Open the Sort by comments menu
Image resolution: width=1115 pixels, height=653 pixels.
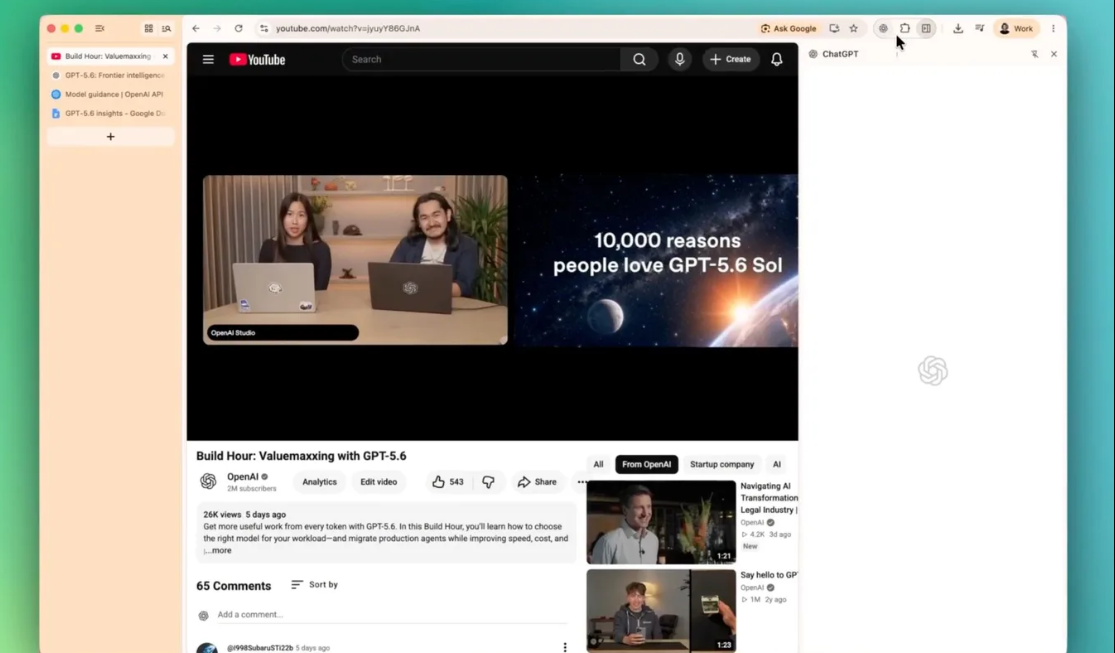[314, 585]
